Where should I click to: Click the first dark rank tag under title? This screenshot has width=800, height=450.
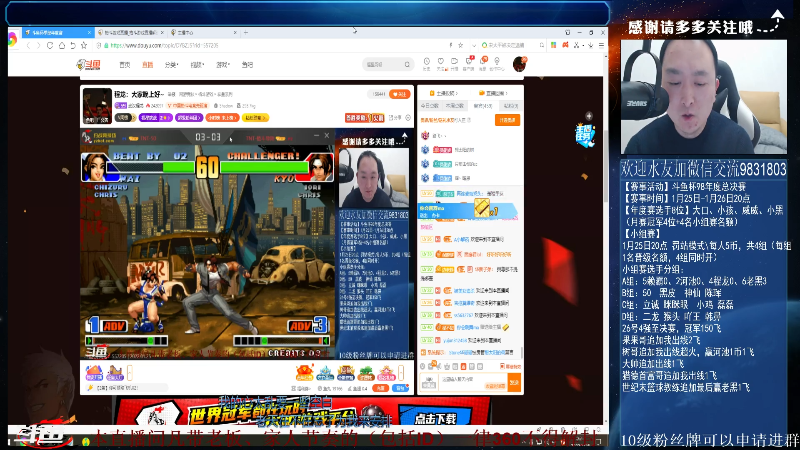pyautogui.click(x=125, y=118)
